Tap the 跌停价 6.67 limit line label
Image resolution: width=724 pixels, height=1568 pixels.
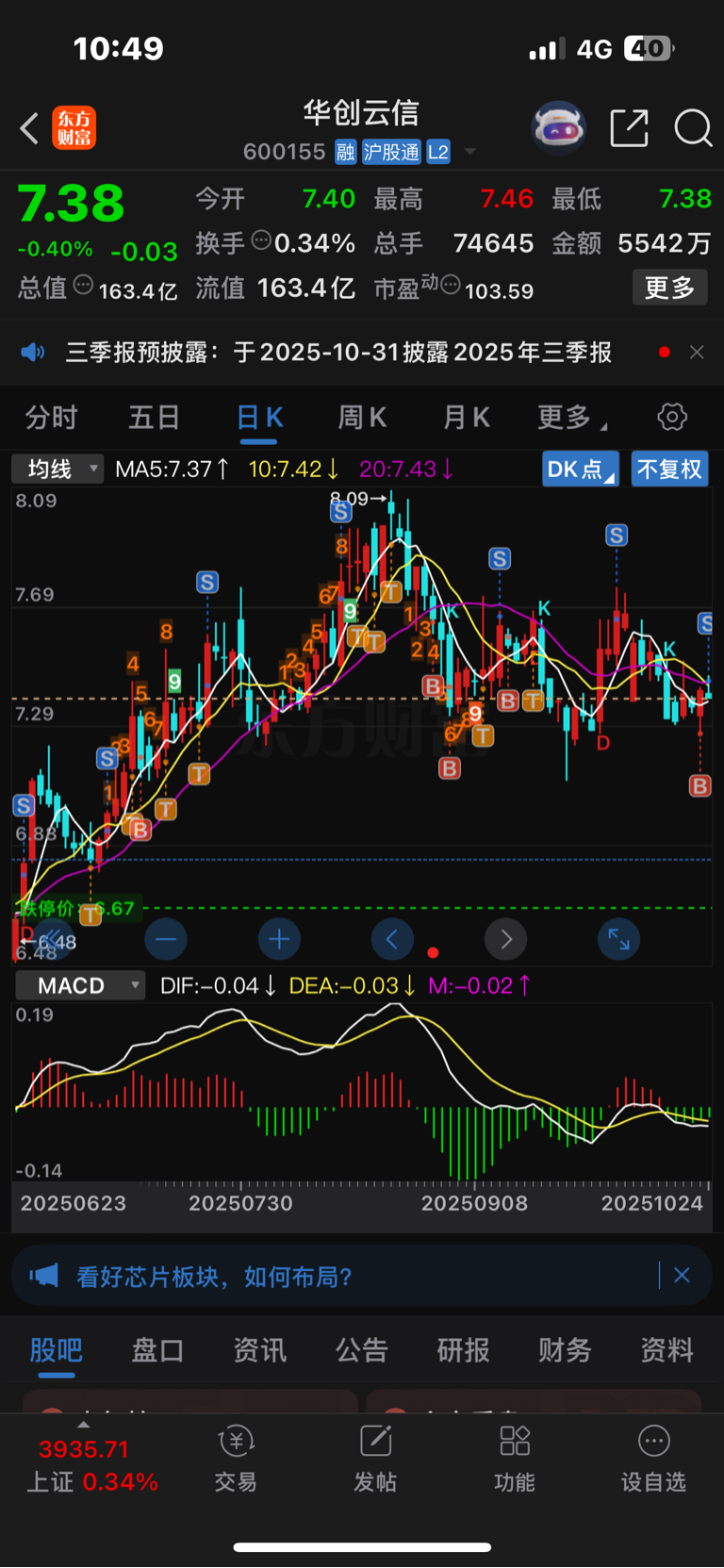point(79,908)
